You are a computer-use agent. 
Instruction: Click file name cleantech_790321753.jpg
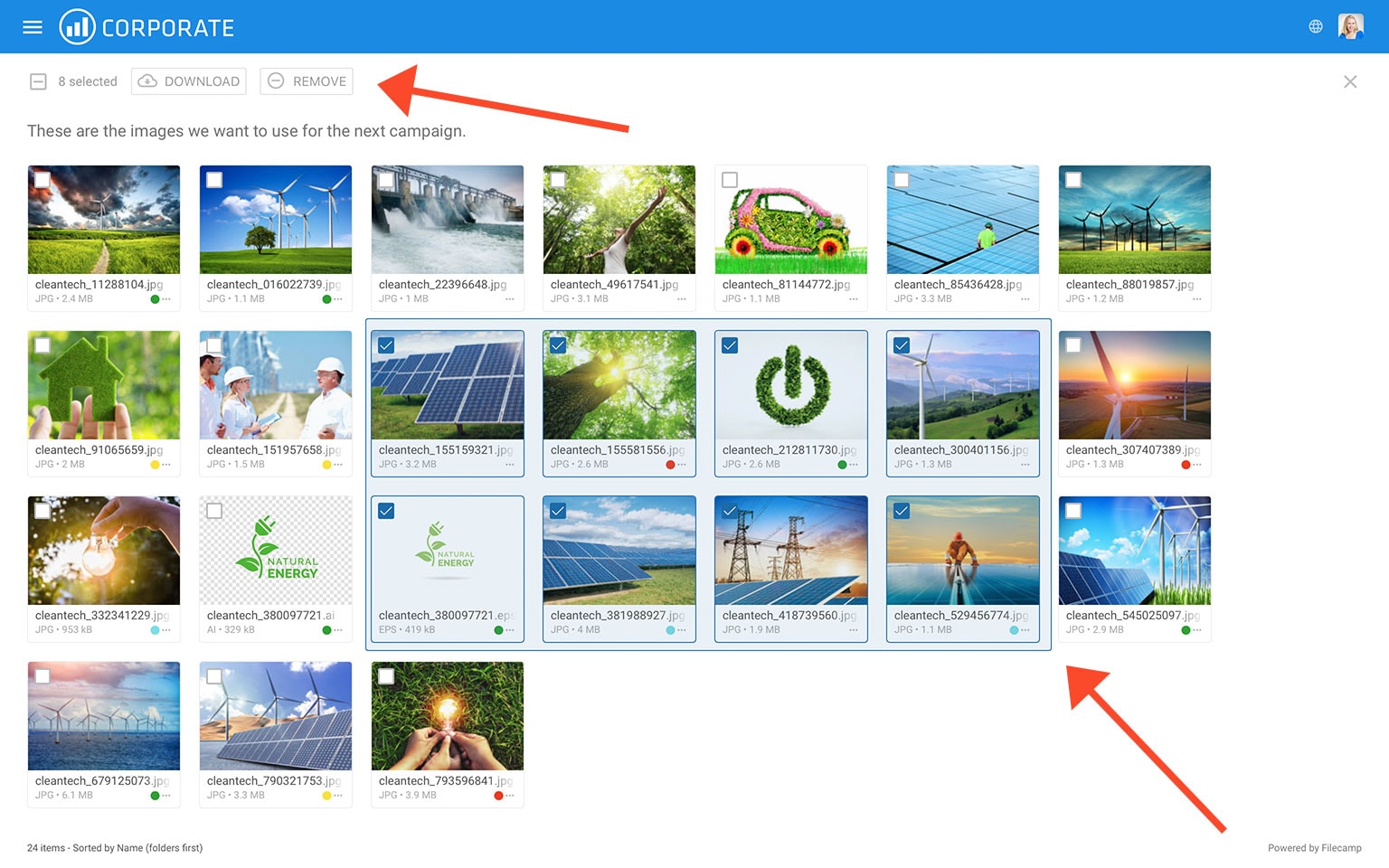click(274, 780)
